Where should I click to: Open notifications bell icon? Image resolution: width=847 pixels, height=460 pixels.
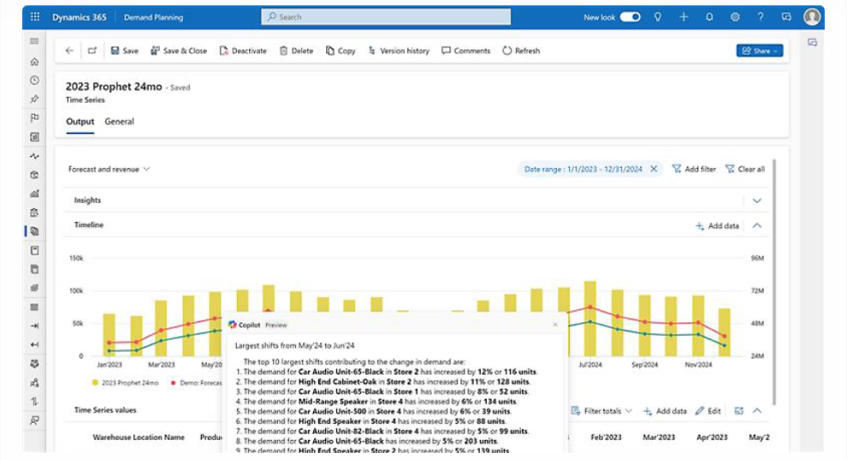709,17
